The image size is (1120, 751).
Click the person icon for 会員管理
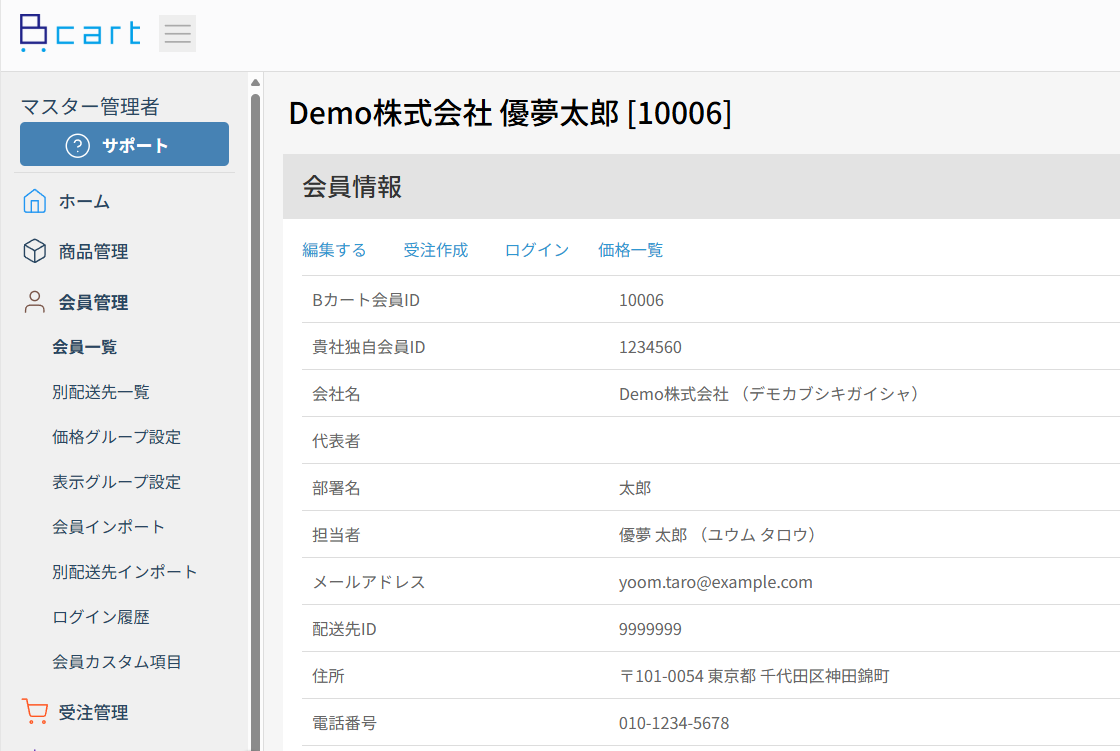pyautogui.click(x=34, y=302)
